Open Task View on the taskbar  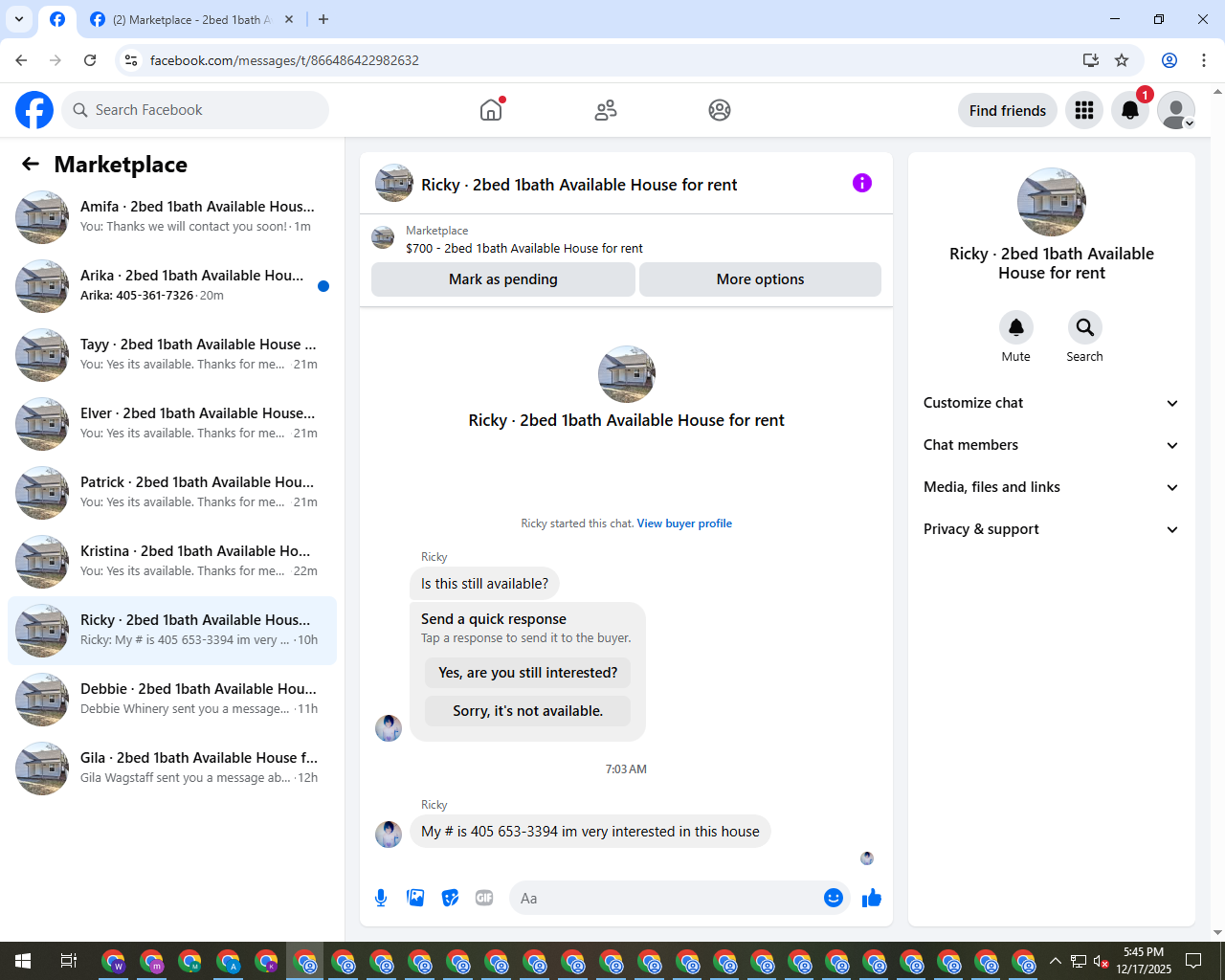(69, 961)
